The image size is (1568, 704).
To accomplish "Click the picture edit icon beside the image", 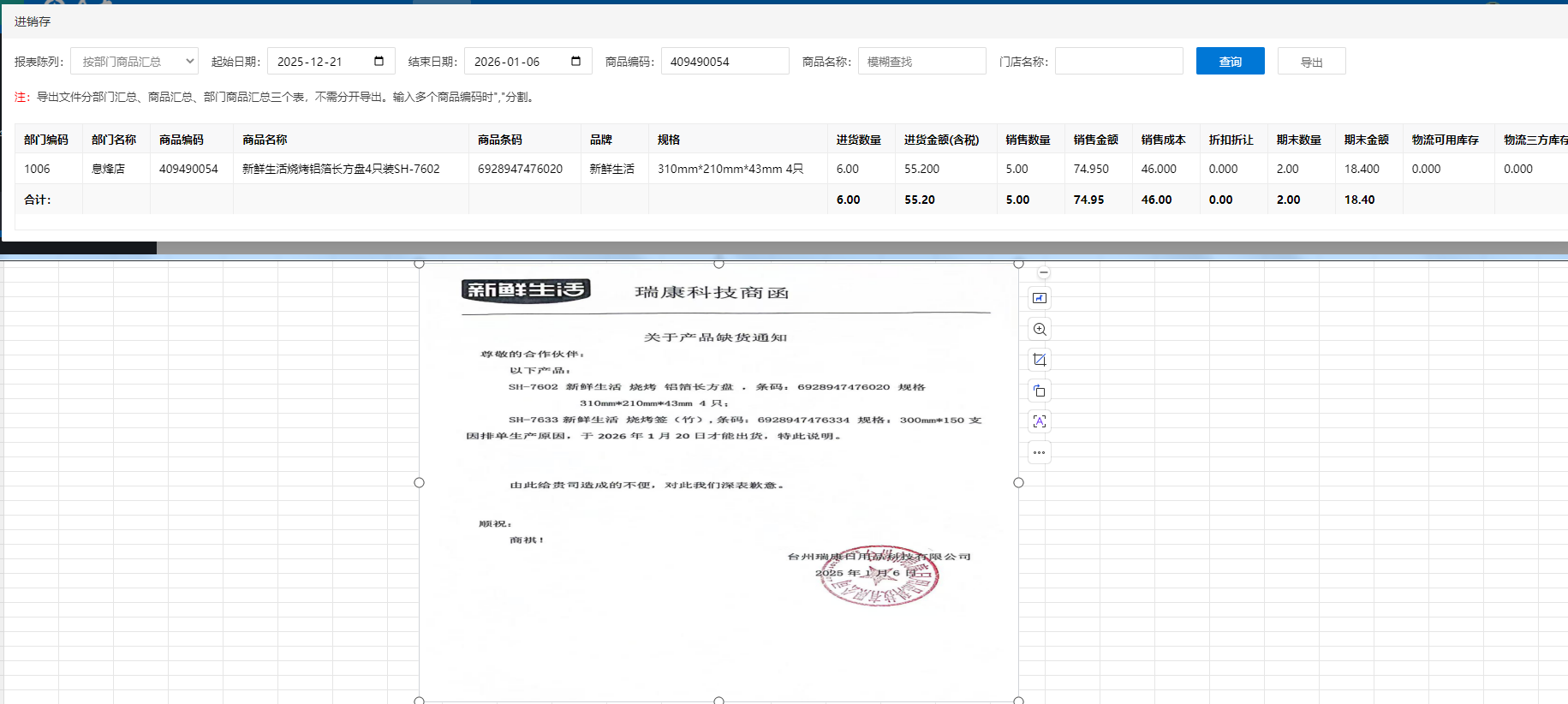I will (x=1039, y=298).
